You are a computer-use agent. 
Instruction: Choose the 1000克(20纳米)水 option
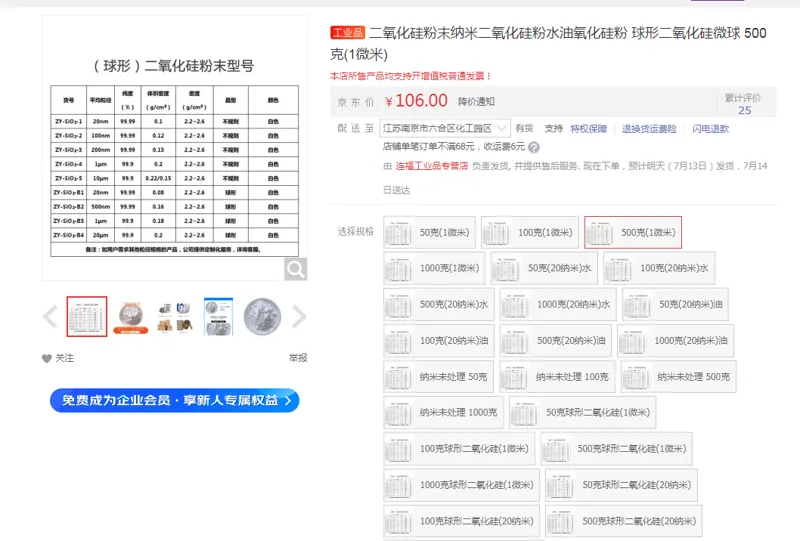[558, 304]
